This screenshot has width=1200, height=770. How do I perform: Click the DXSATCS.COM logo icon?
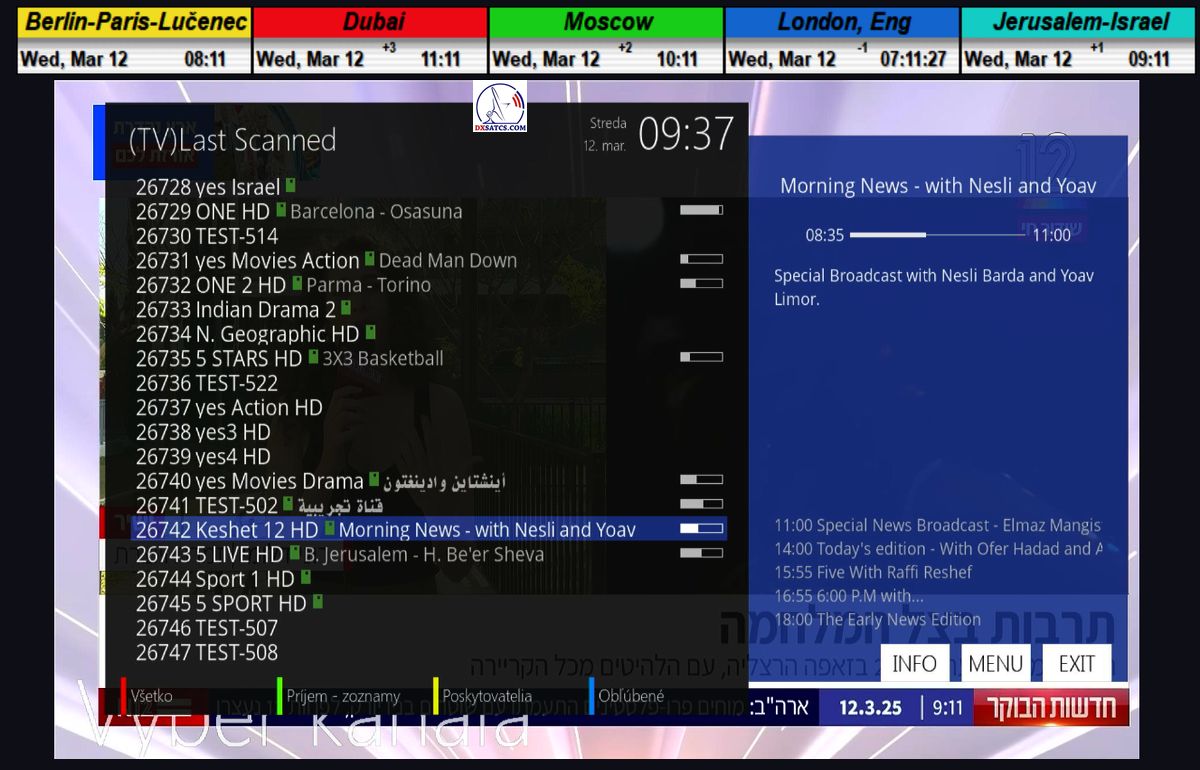(x=500, y=107)
